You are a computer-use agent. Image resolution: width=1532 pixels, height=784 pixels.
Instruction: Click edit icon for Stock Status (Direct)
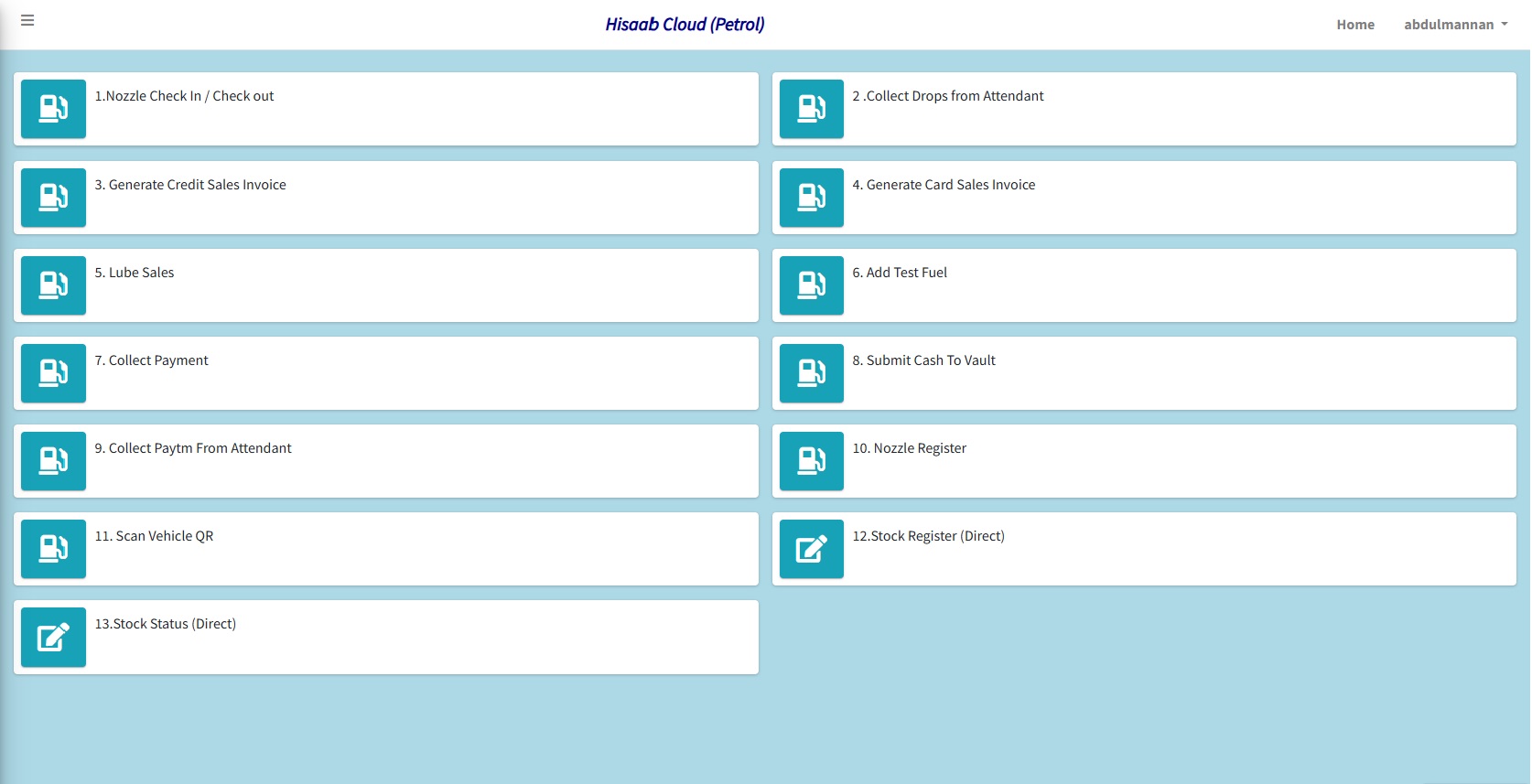[x=53, y=638]
